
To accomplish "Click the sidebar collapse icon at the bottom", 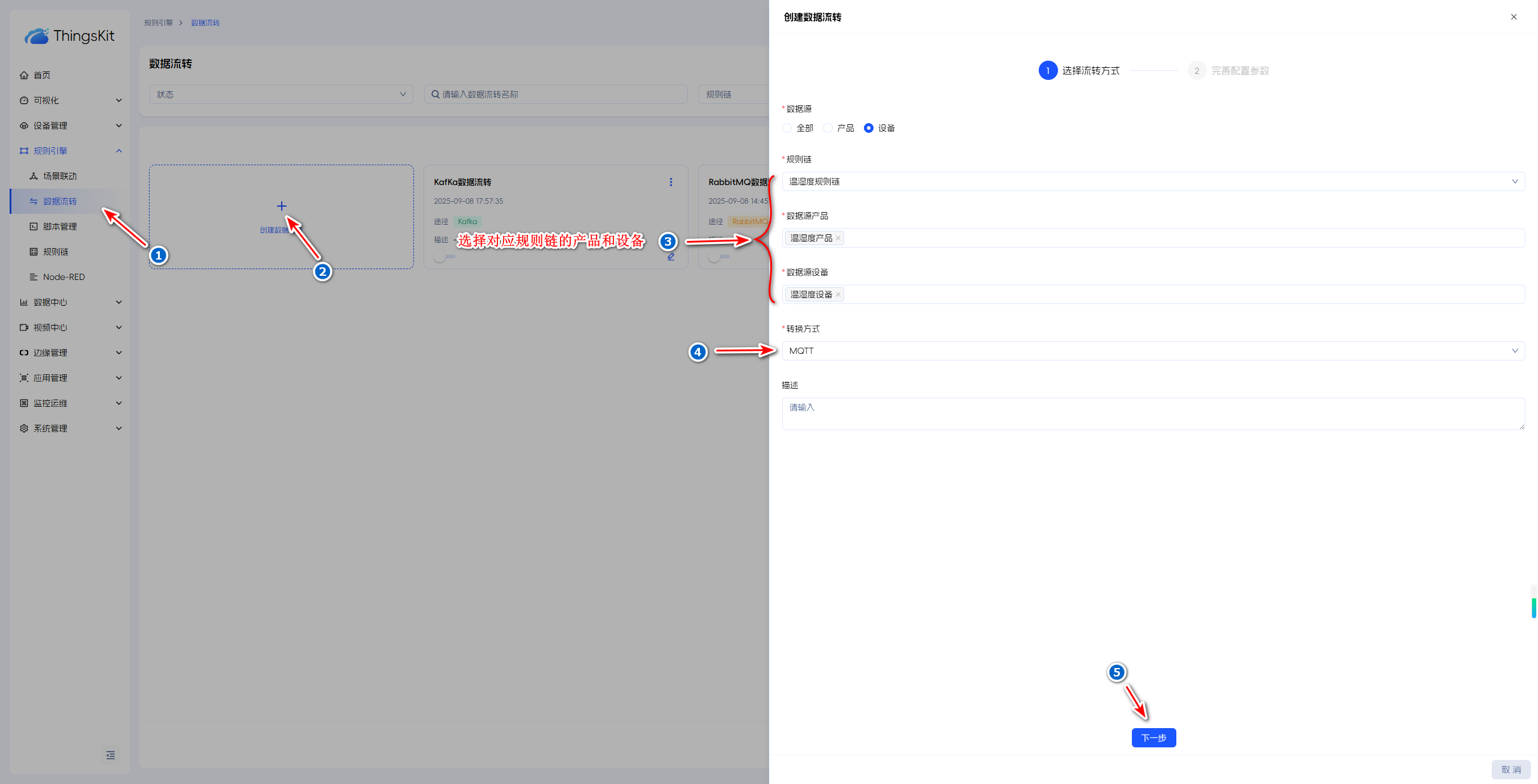I will point(111,755).
